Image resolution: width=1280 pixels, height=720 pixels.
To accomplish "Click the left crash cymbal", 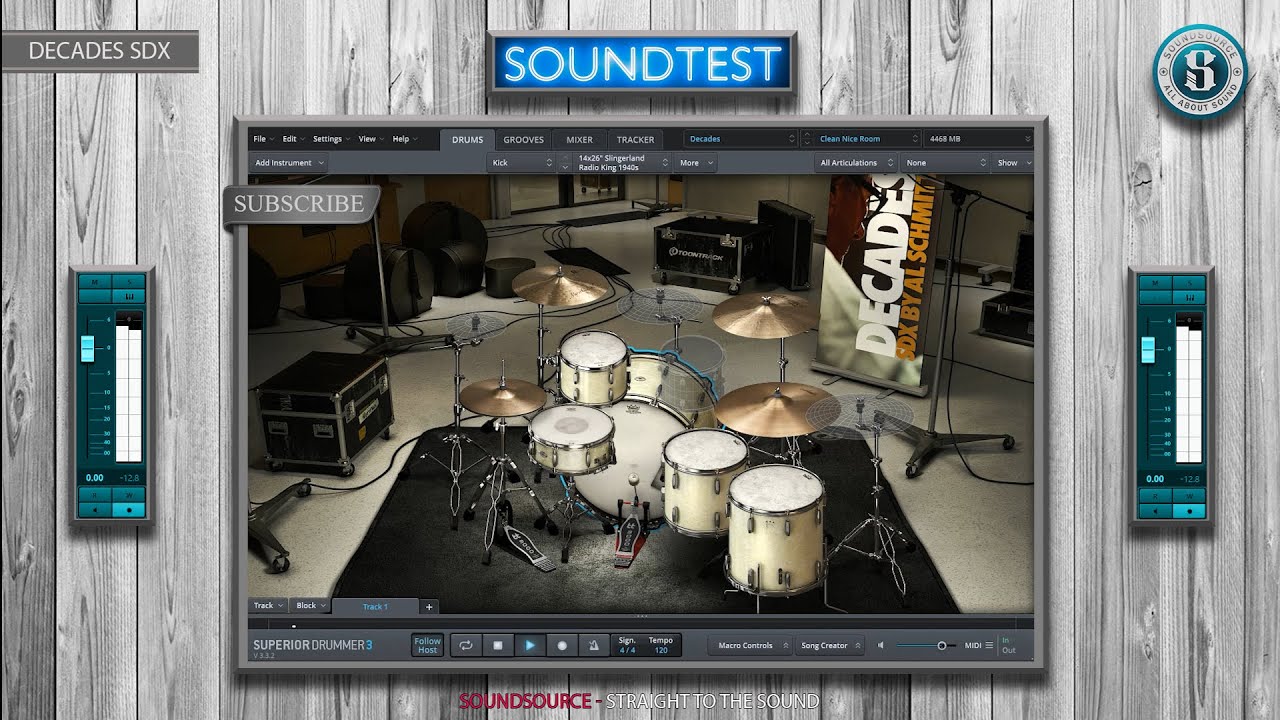I will (x=560, y=284).
